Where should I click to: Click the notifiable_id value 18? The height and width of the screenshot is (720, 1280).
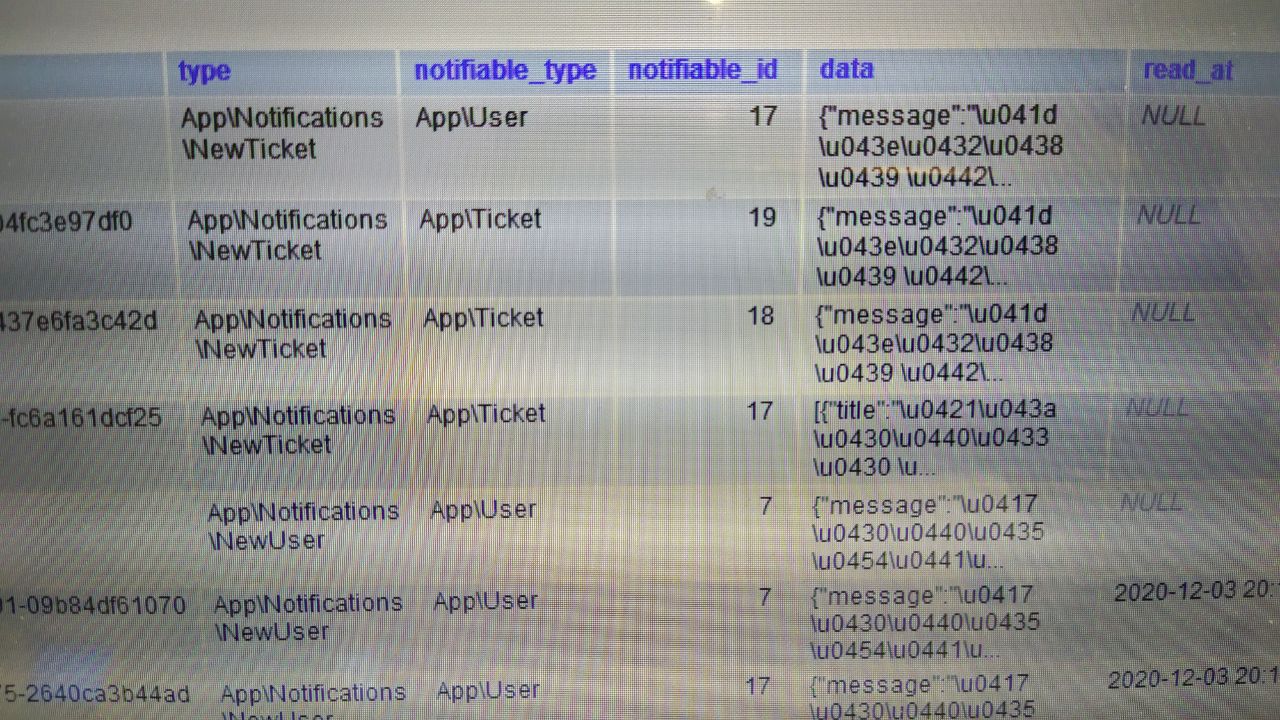coord(760,316)
